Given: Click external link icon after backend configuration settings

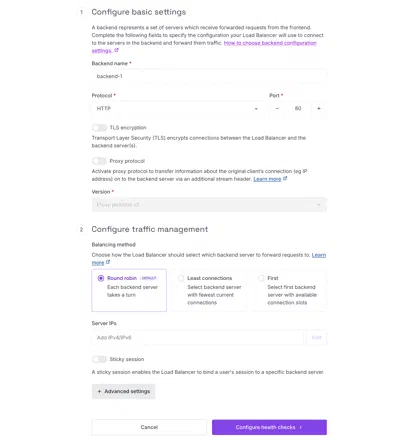Looking at the screenshot, I should [116, 50].
